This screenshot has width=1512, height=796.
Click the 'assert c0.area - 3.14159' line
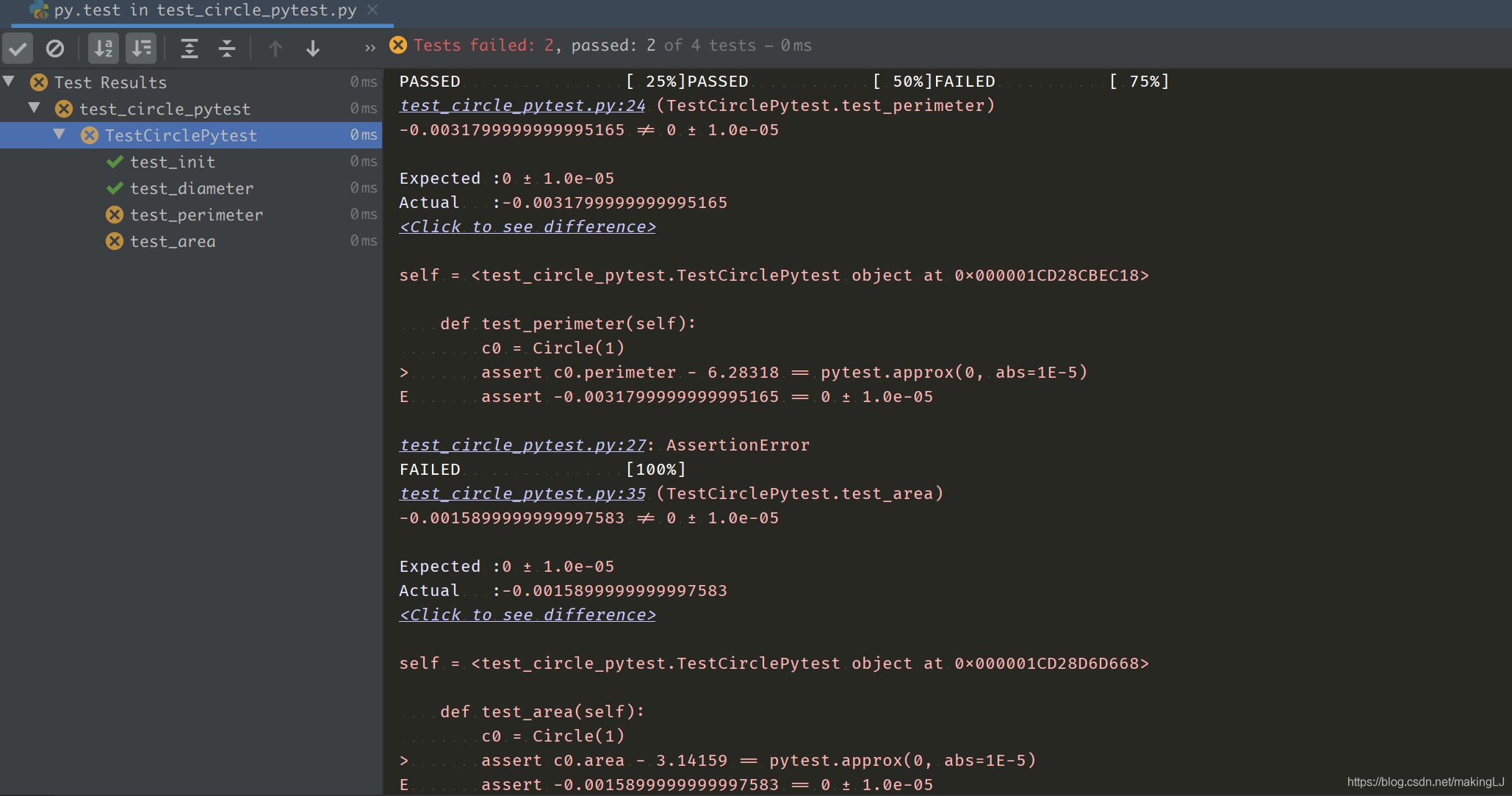[x=758, y=761]
